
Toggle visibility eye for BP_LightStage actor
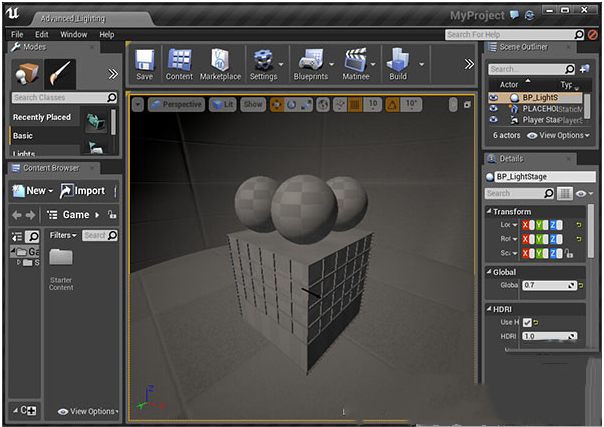493,98
